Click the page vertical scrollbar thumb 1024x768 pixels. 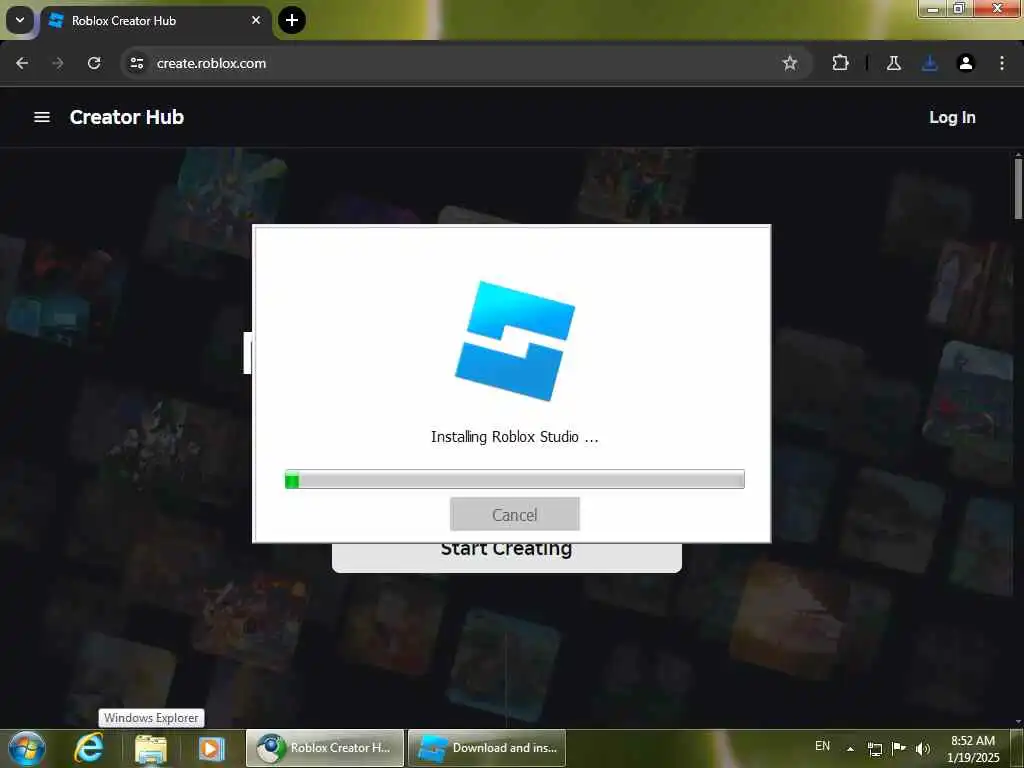pyautogui.click(x=1018, y=187)
